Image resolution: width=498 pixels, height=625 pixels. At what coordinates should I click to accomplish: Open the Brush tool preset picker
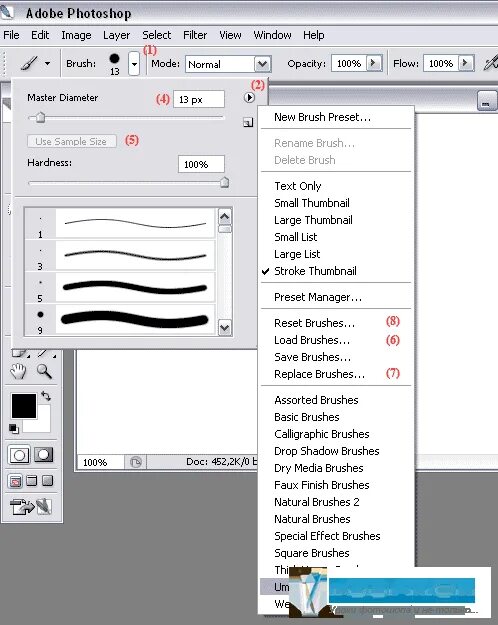coord(35,63)
